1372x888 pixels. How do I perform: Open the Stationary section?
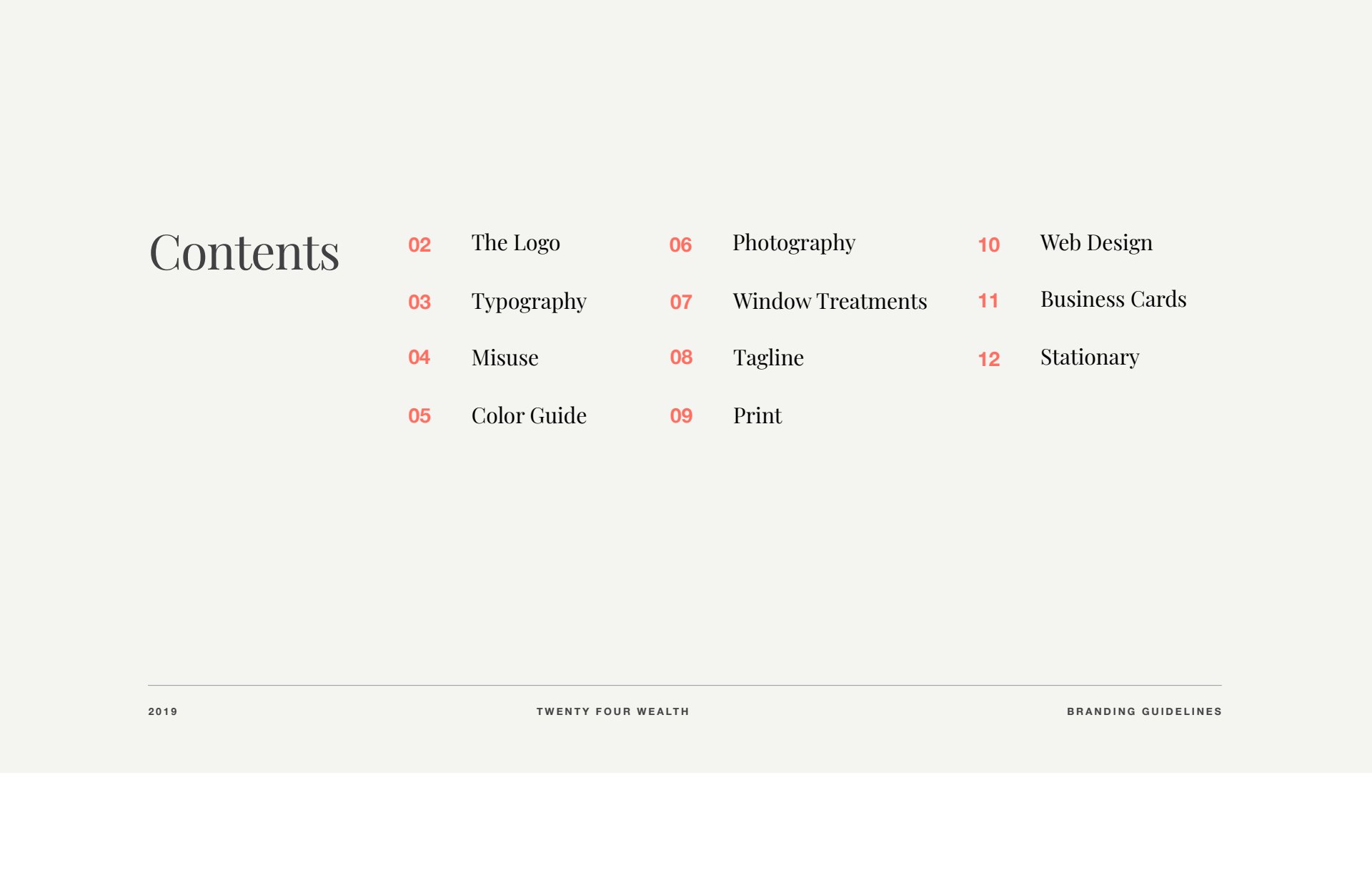point(1089,357)
